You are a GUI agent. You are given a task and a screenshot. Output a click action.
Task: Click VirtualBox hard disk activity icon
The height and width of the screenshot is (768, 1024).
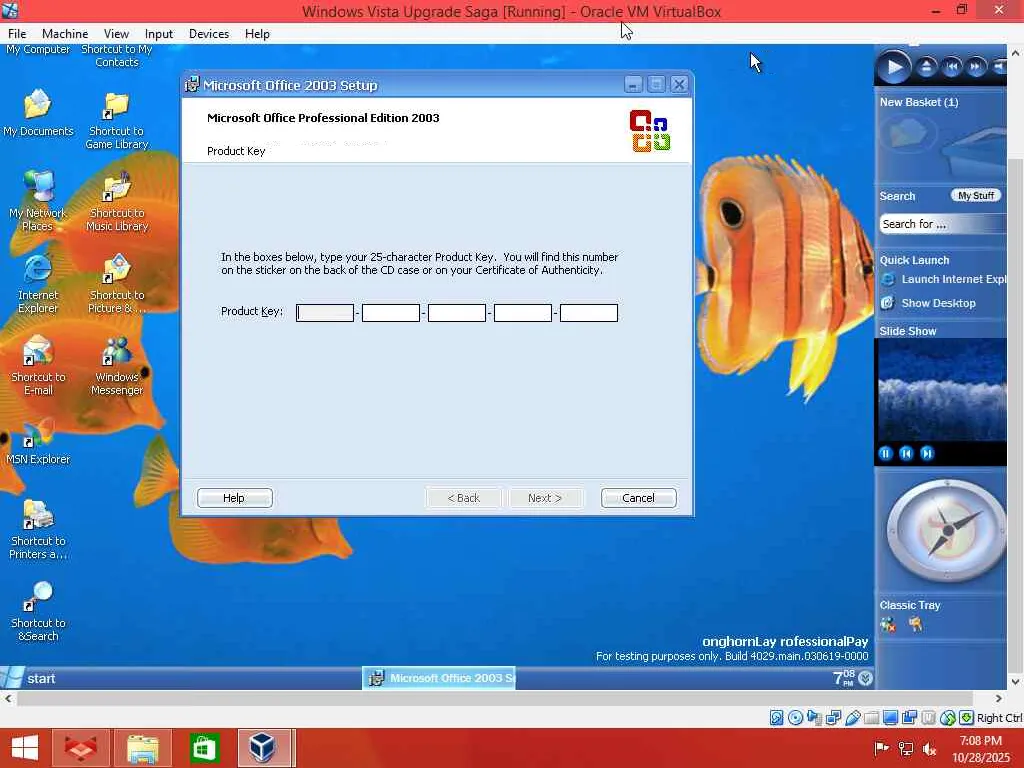[776, 718]
